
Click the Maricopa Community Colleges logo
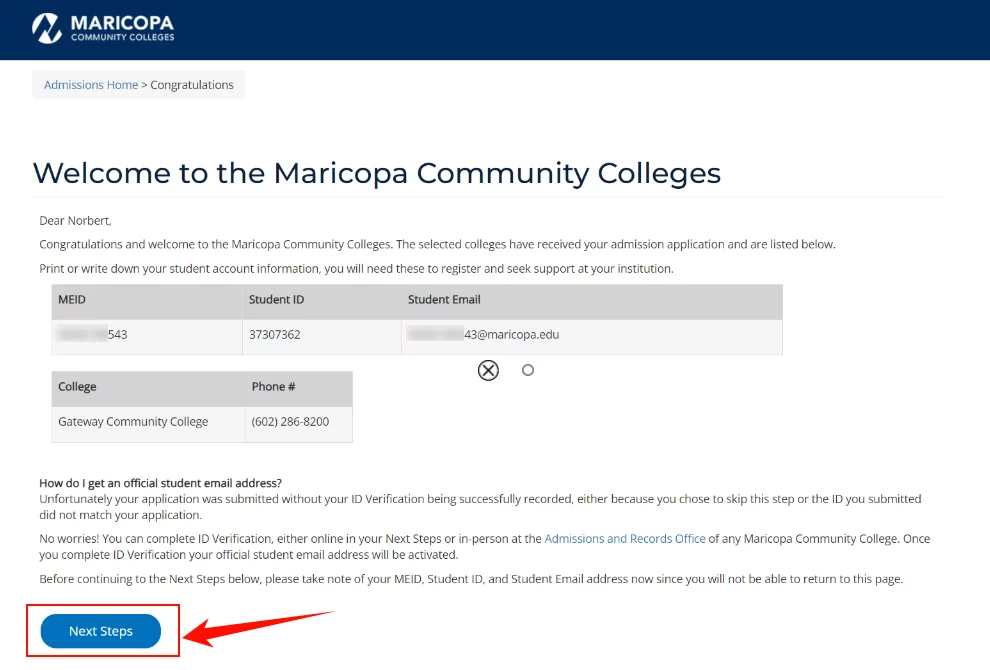coord(103,28)
